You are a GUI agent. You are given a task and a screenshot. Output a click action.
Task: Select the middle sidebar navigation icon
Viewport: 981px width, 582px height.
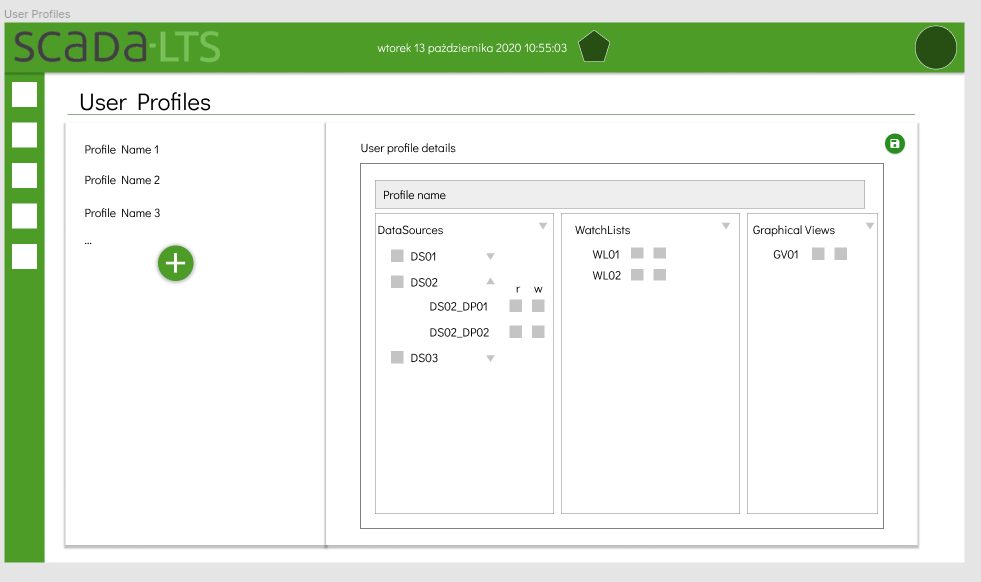pos(23,176)
